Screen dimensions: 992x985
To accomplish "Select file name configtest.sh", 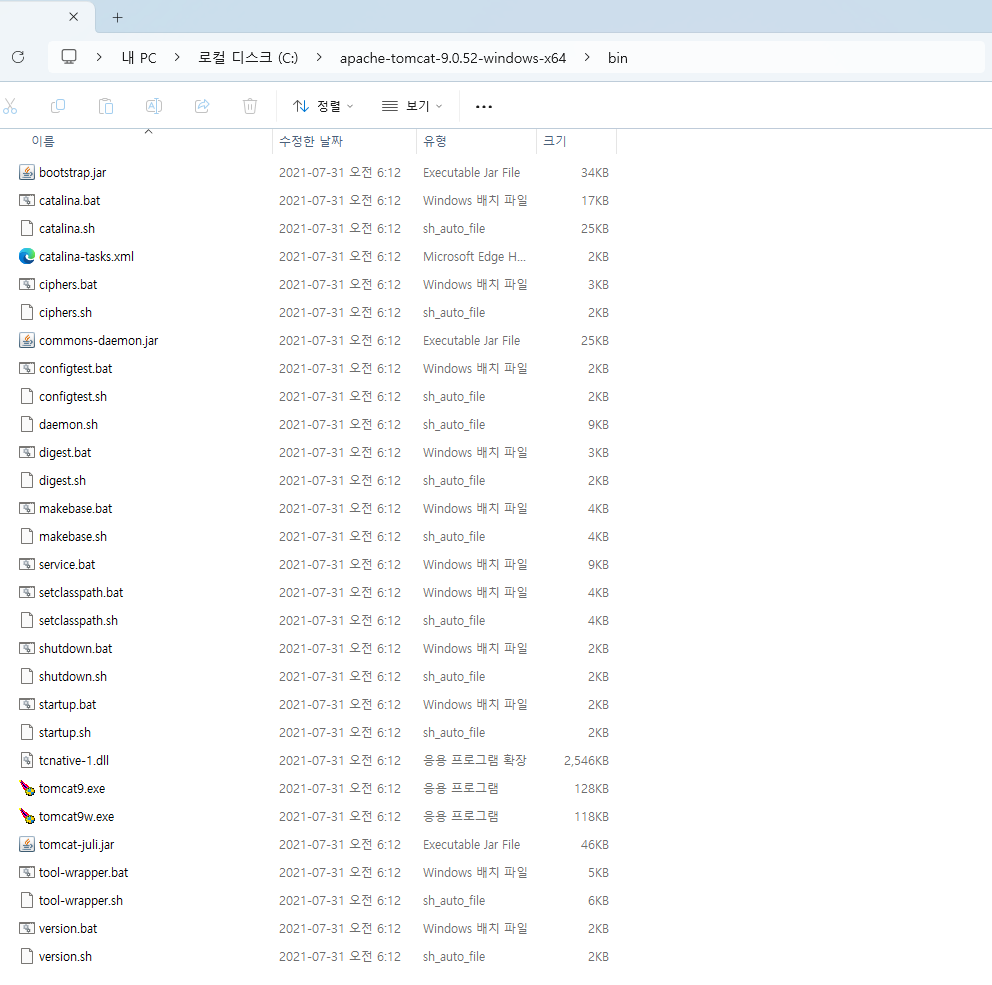I will [x=73, y=397].
